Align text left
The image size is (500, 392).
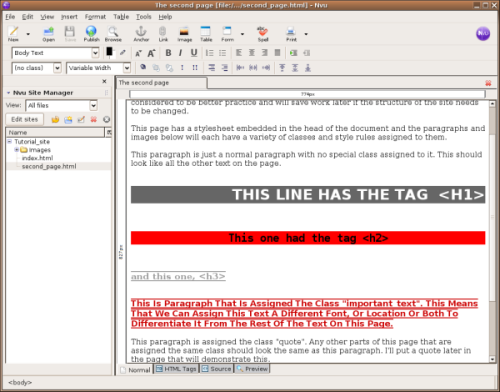(239, 53)
